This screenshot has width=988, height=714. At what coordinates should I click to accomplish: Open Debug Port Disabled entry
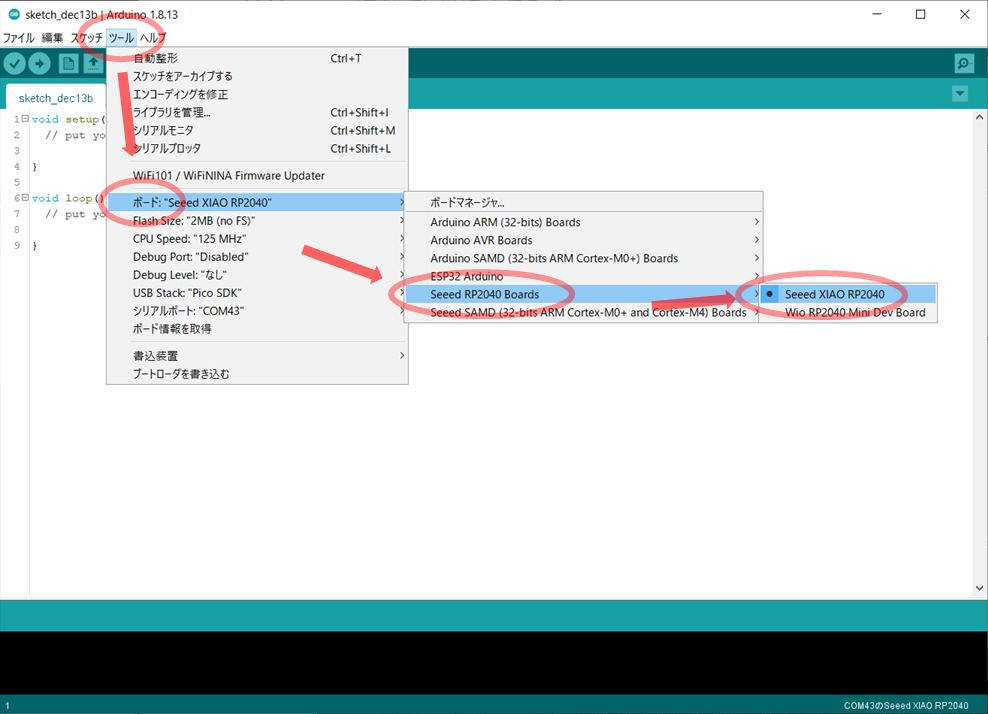click(x=257, y=257)
